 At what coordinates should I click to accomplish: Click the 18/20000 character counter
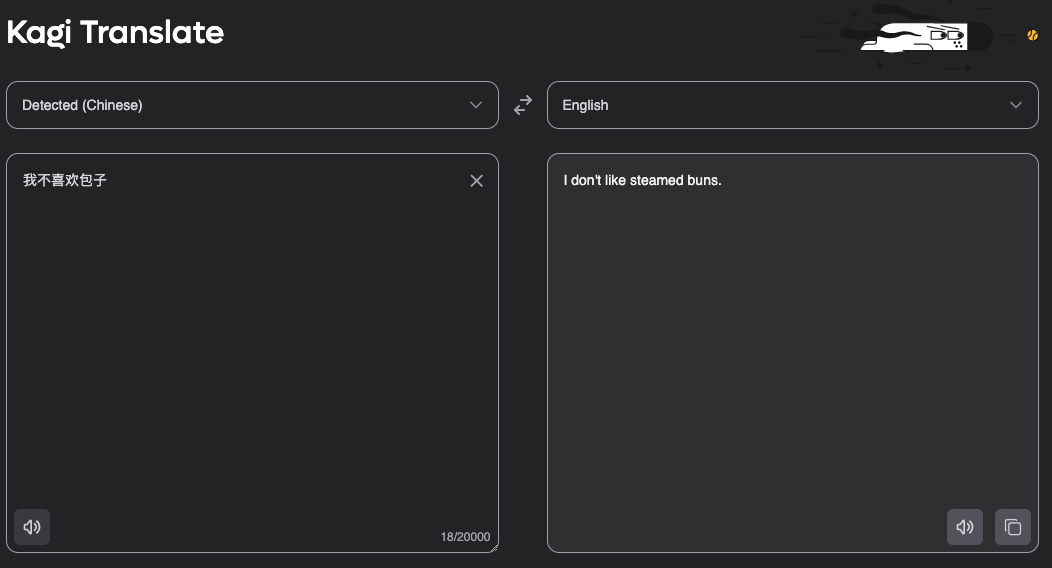[x=465, y=537]
